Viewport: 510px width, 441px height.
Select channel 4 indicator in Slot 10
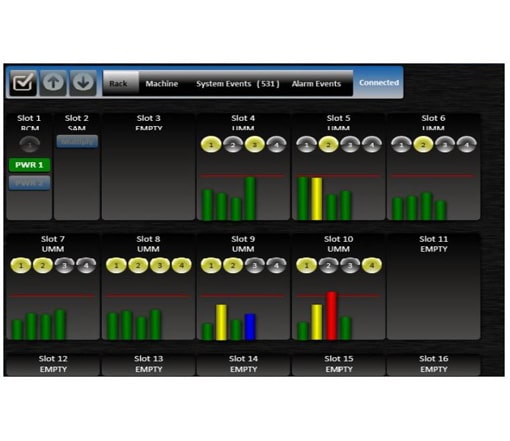coord(372,266)
